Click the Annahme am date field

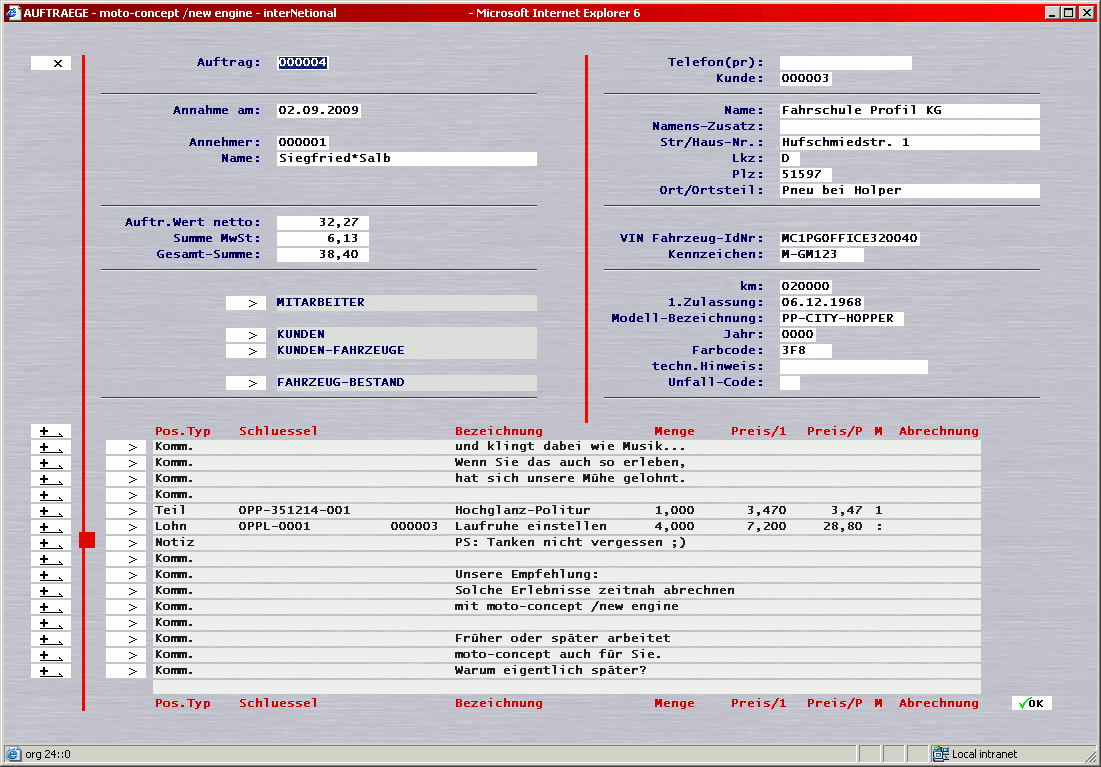318,110
